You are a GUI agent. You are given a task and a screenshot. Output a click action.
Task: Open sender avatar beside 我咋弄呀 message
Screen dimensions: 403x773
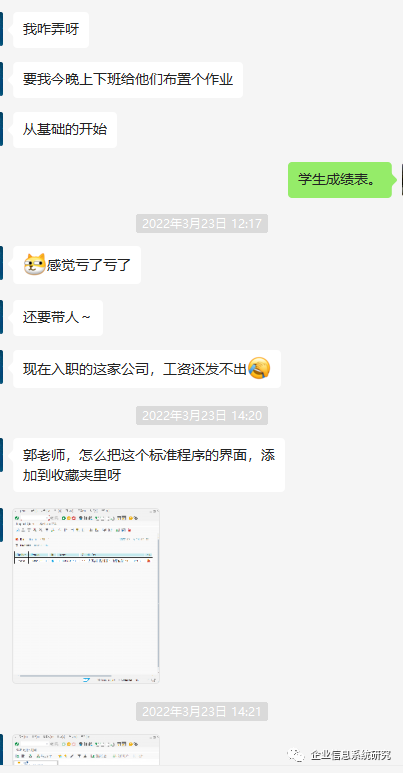[x=1, y=30]
